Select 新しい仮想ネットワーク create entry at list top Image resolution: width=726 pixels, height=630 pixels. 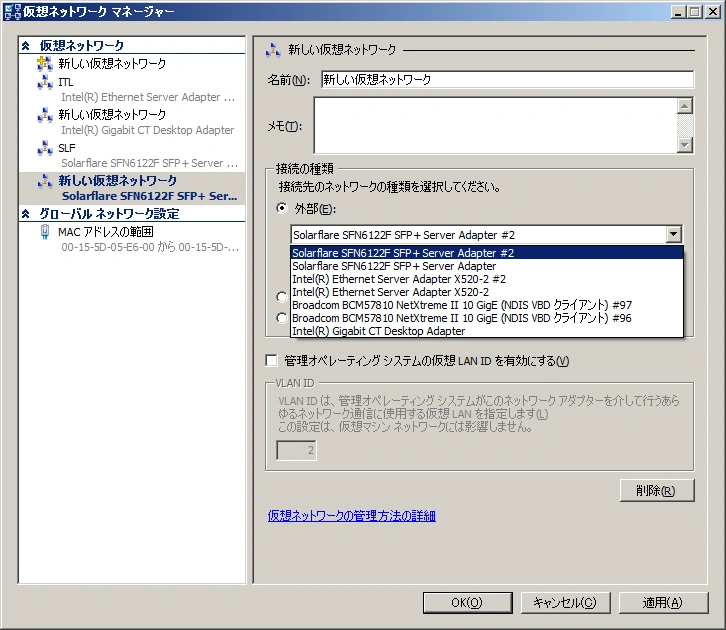tap(112, 63)
